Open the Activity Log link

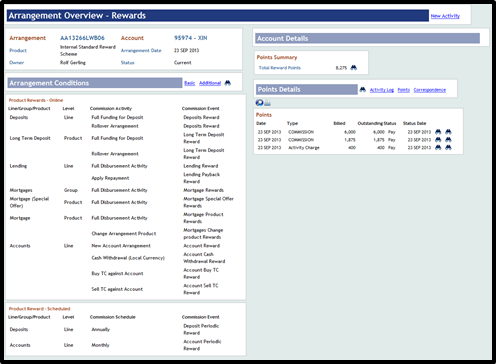coord(382,90)
